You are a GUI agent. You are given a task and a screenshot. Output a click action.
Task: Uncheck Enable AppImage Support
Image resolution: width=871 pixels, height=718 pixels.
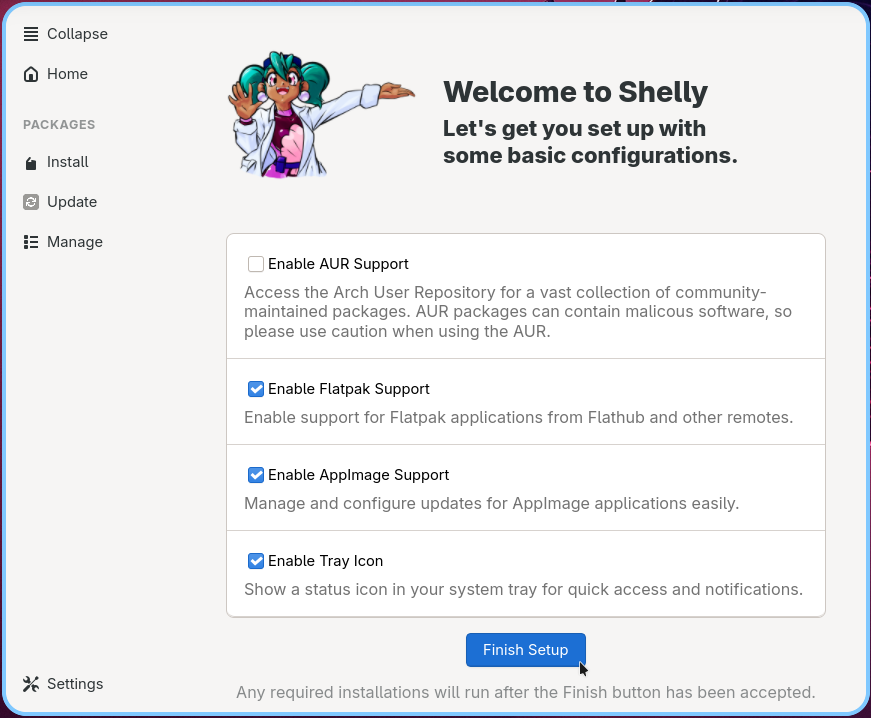coord(256,475)
